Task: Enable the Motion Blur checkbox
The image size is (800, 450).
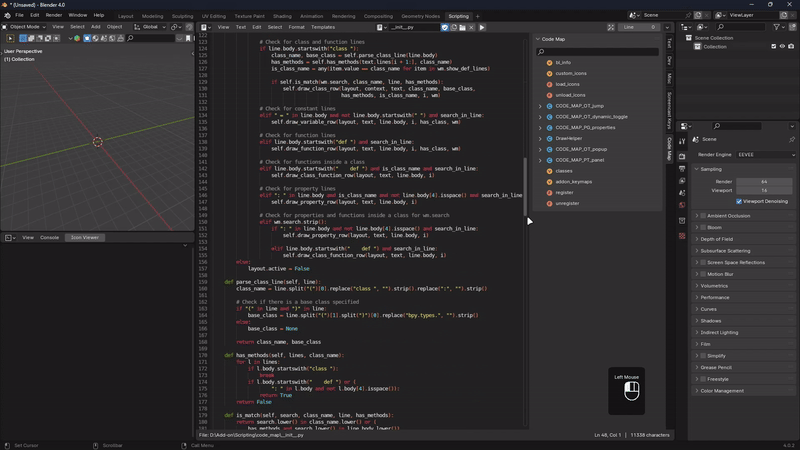Action: coord(703,274)
